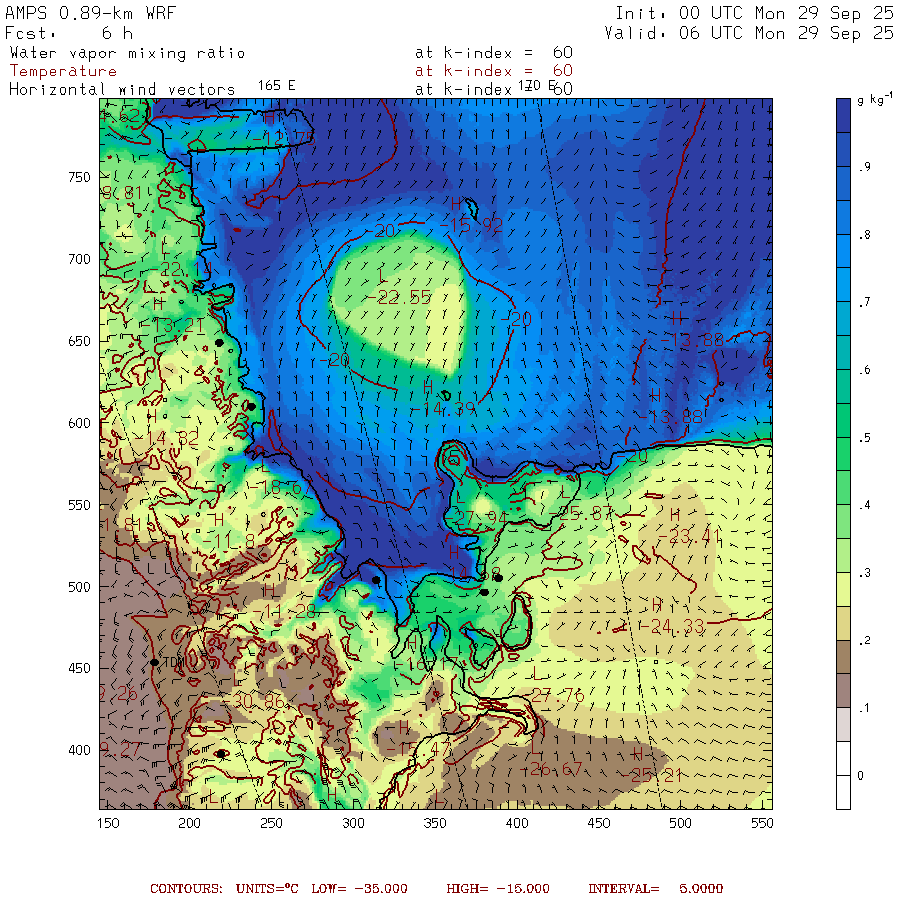900x900 pixels.
Task: Click the Horizontal wind vectors label
Action: coord(122,89)
